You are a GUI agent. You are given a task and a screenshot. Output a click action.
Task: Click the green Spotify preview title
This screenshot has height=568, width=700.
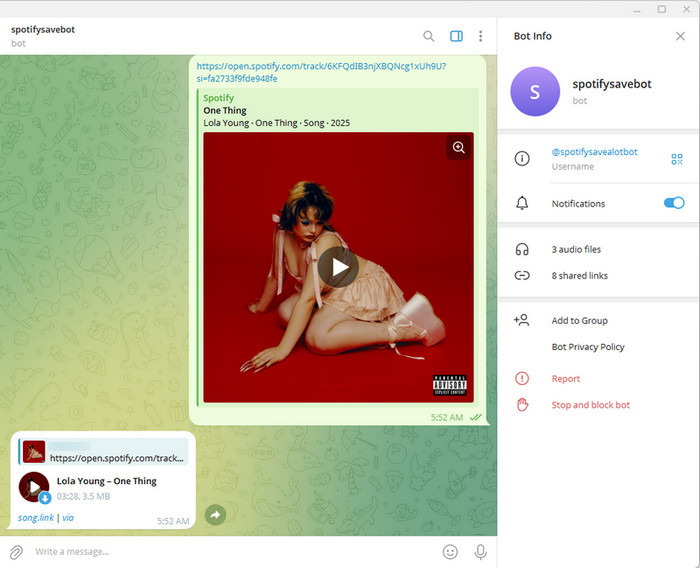218,98
